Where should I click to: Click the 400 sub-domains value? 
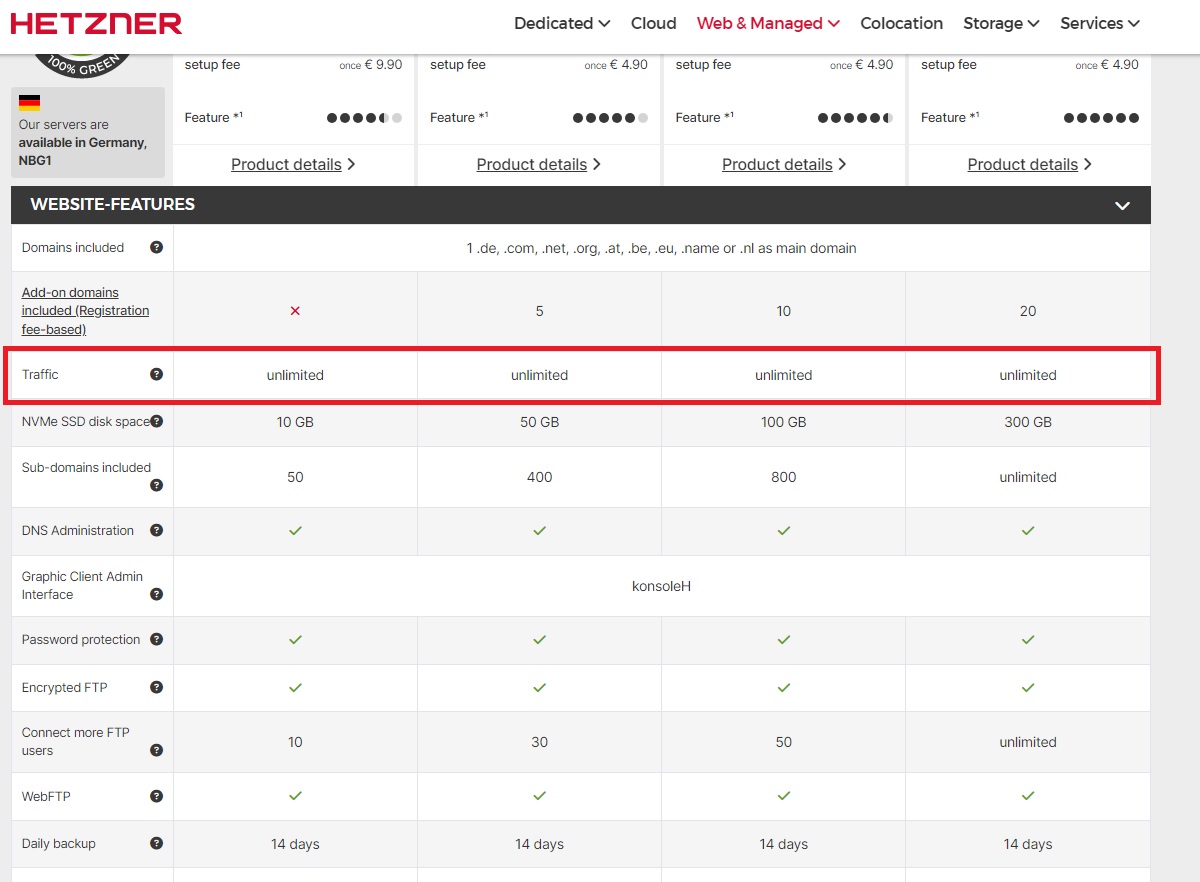point(539,477)
